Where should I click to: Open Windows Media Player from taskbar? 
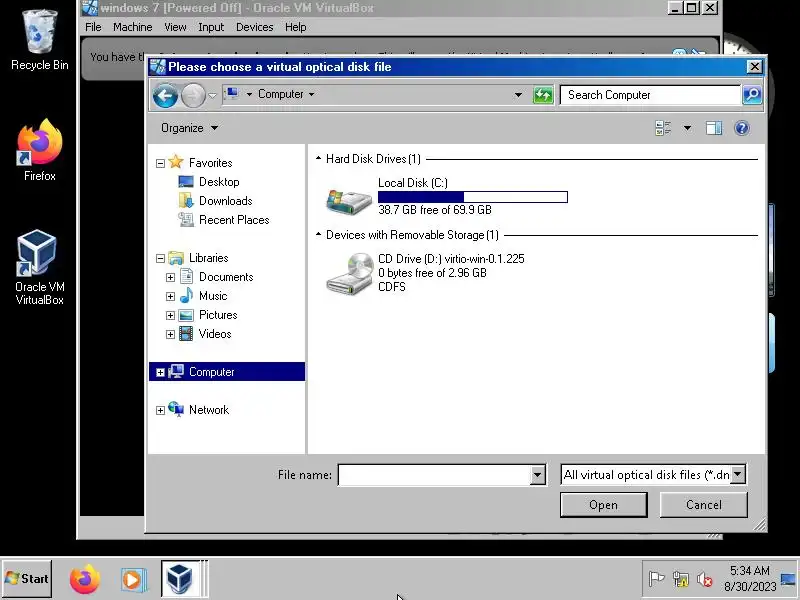[x=134, y=579]
